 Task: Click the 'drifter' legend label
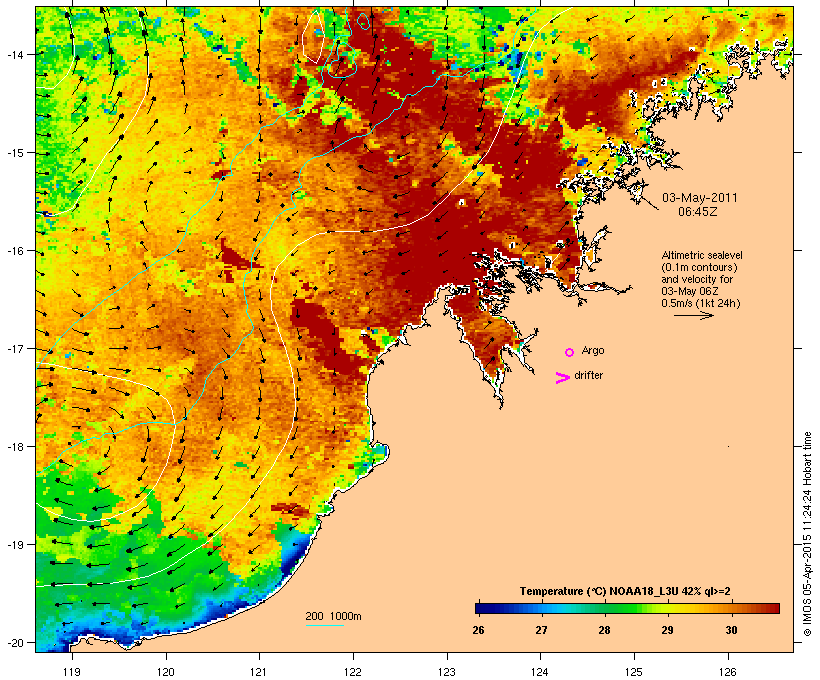588,375
